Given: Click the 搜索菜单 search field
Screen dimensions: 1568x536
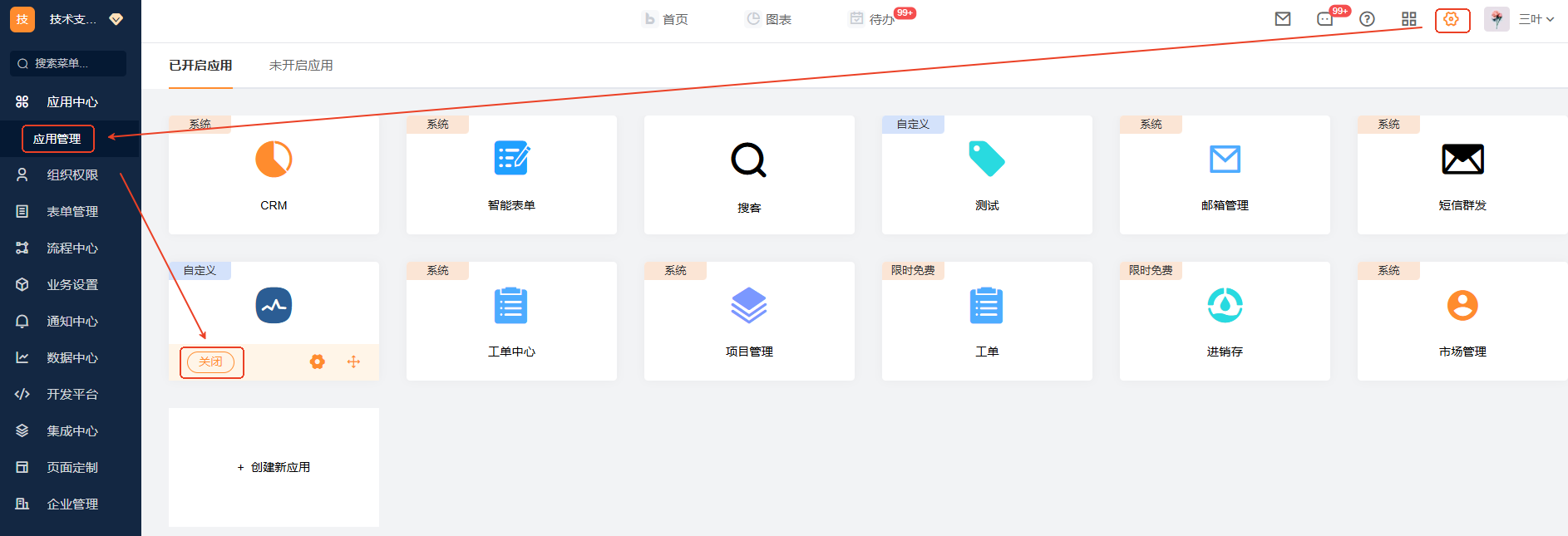Looking at the screenshot, I should 68,63.
